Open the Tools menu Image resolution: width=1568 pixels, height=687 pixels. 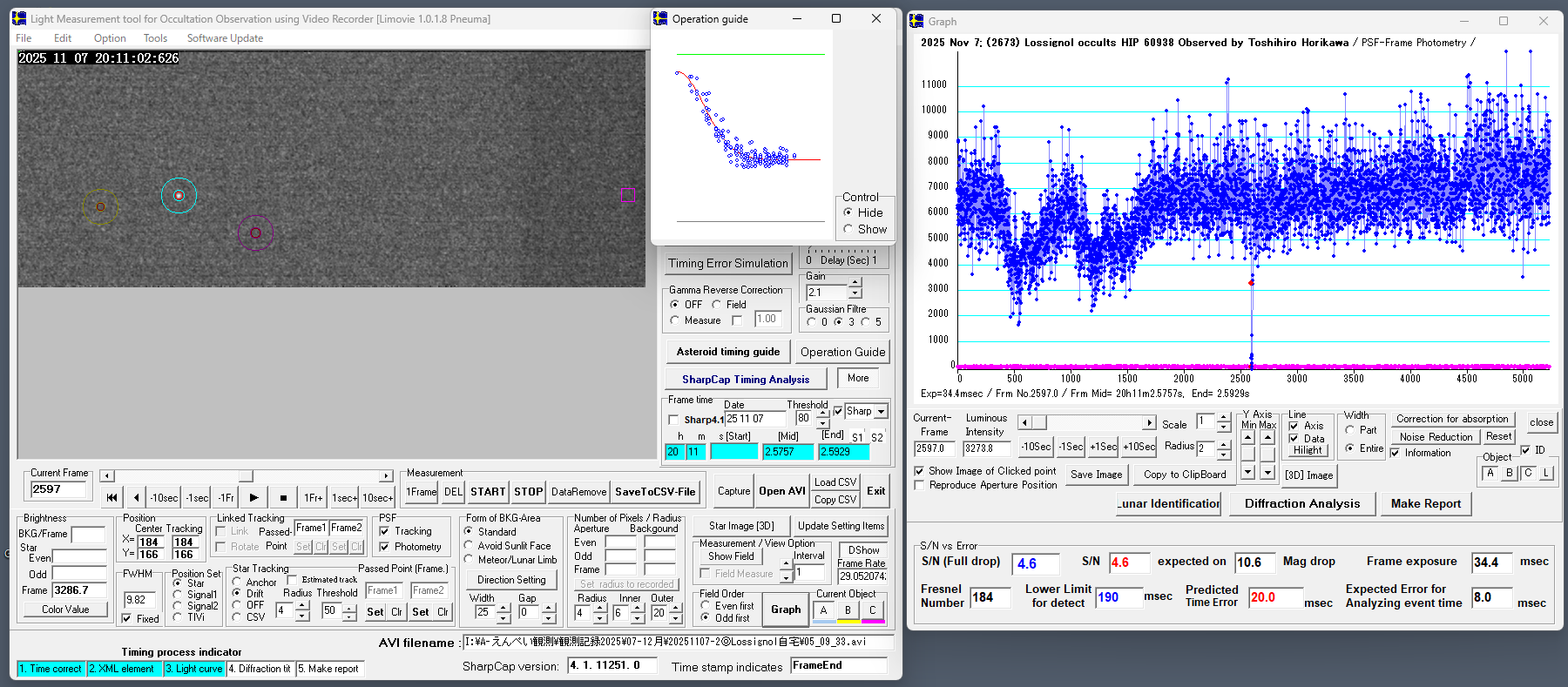point(155,38)
